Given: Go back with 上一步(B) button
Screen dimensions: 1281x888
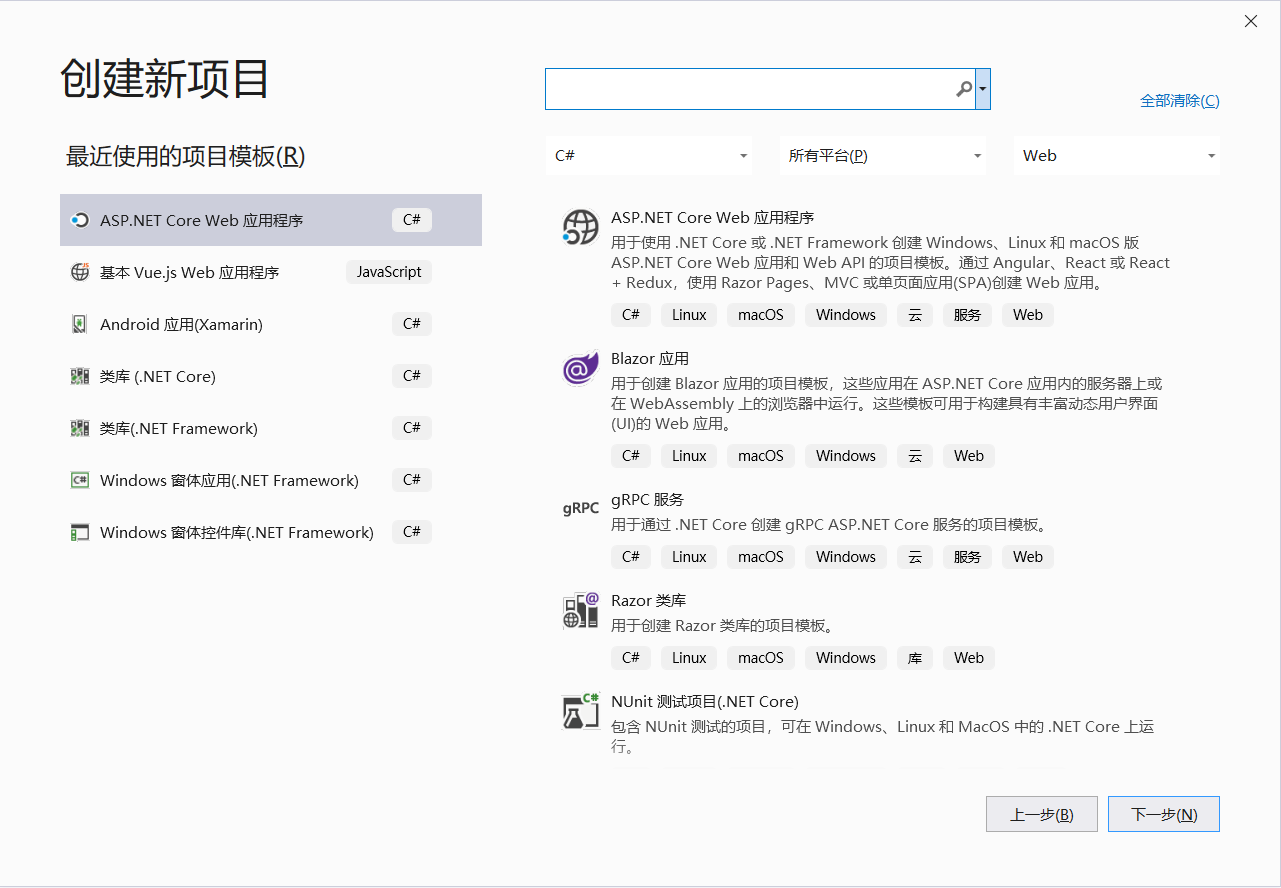Looking at the screenshot, I should (x=1042, y=814).
